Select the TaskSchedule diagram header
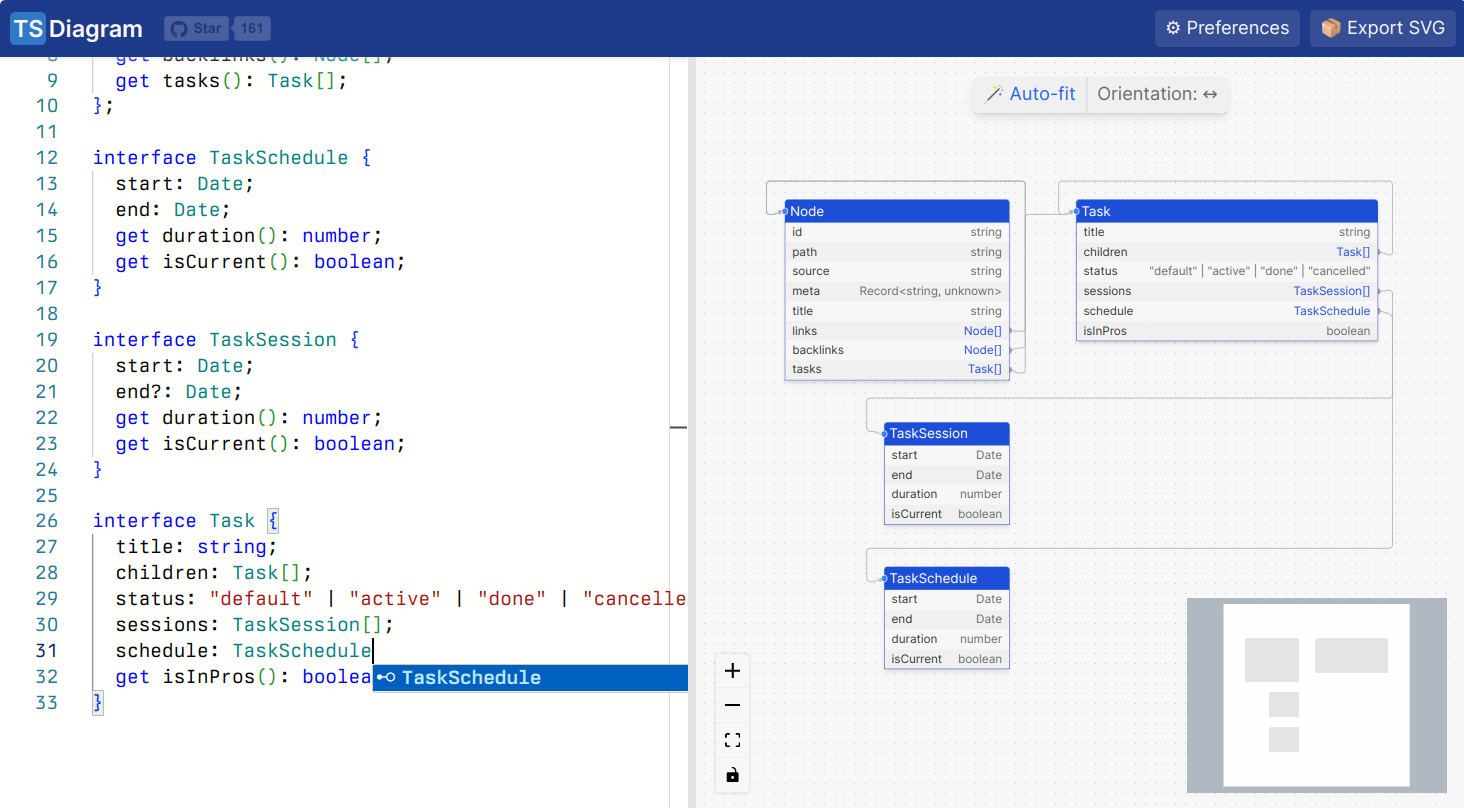This screenshot has height=808, width=1464. coord(947,578)
